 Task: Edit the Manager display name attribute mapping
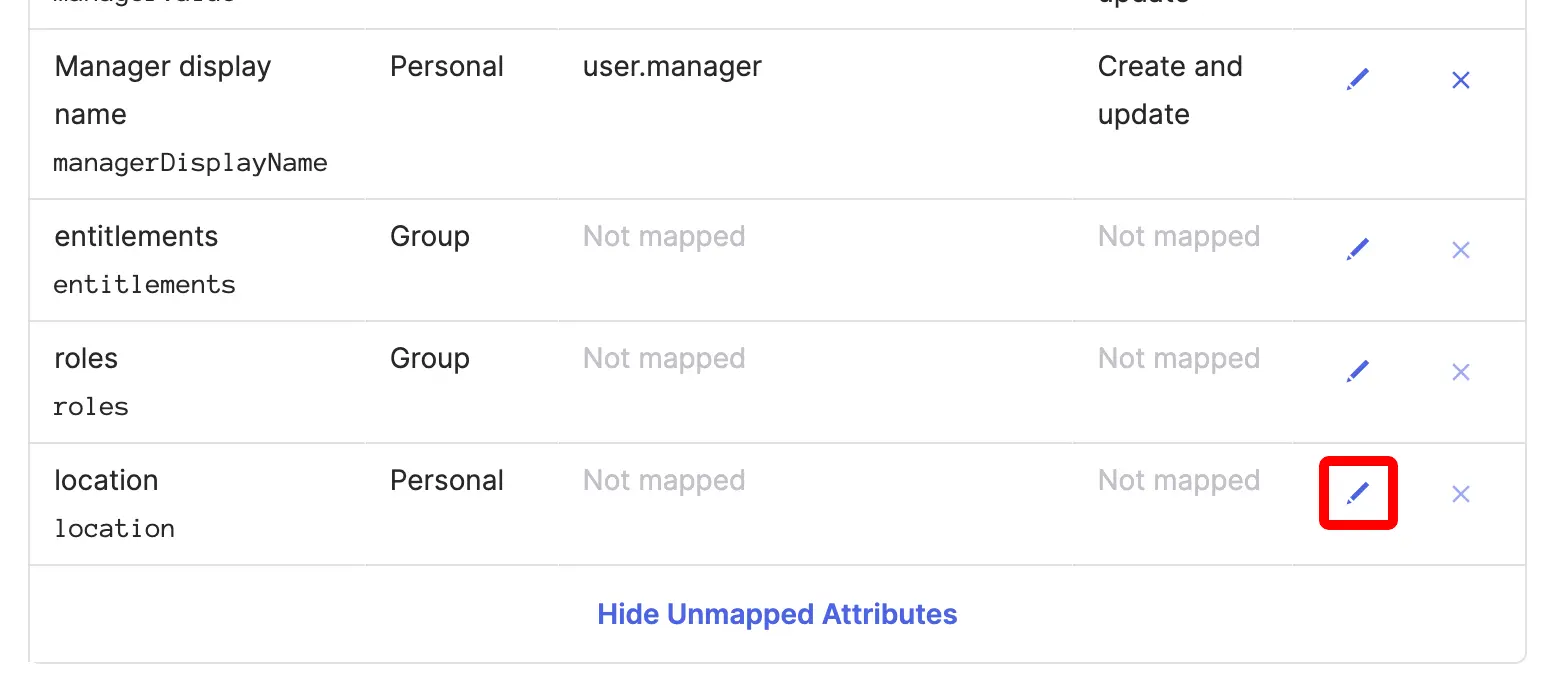click(1357, 80)
